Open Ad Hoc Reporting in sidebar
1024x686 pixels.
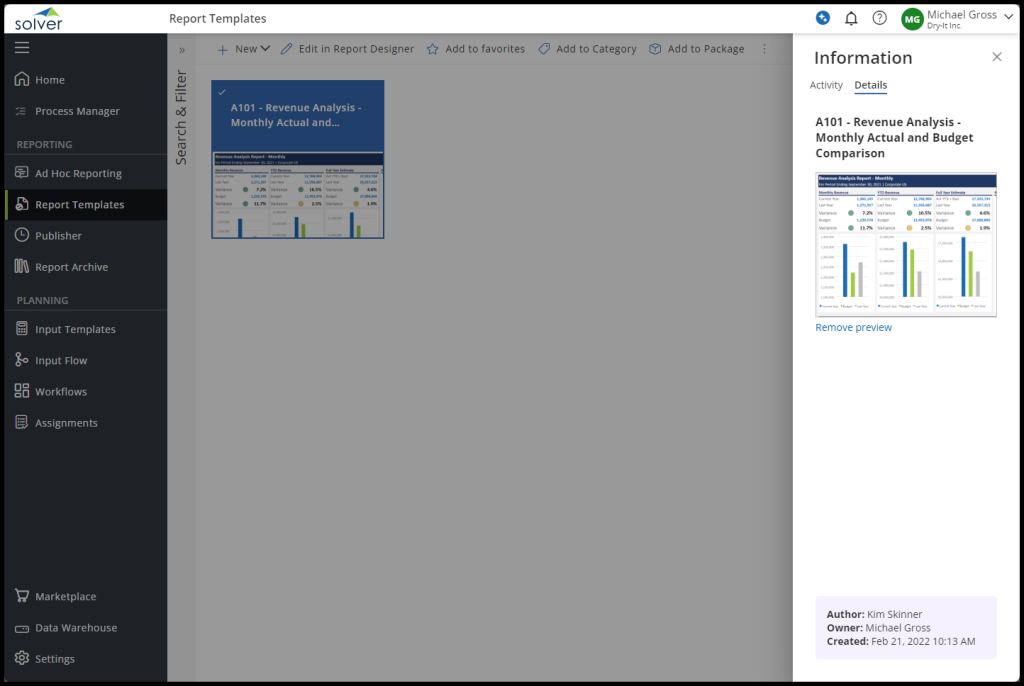click(x=78, y=173)
